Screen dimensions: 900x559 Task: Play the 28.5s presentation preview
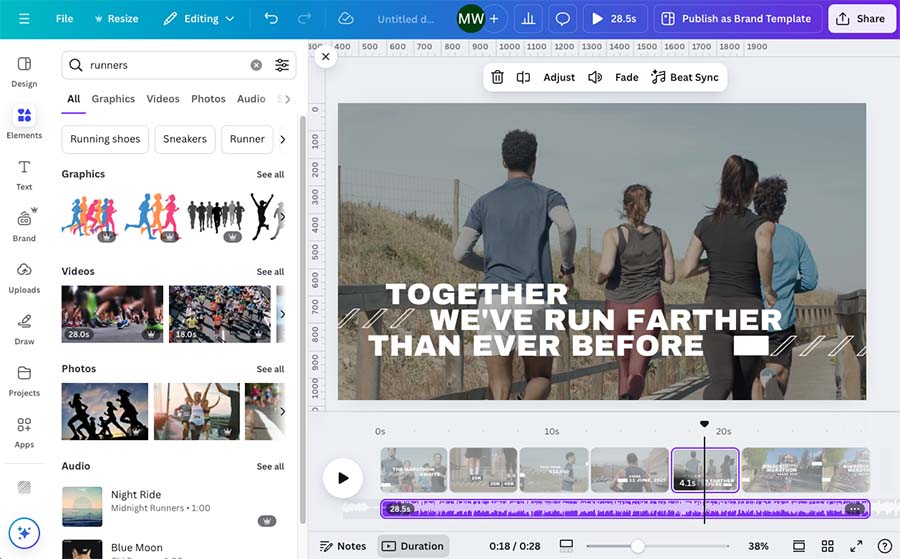pos(615,19)
